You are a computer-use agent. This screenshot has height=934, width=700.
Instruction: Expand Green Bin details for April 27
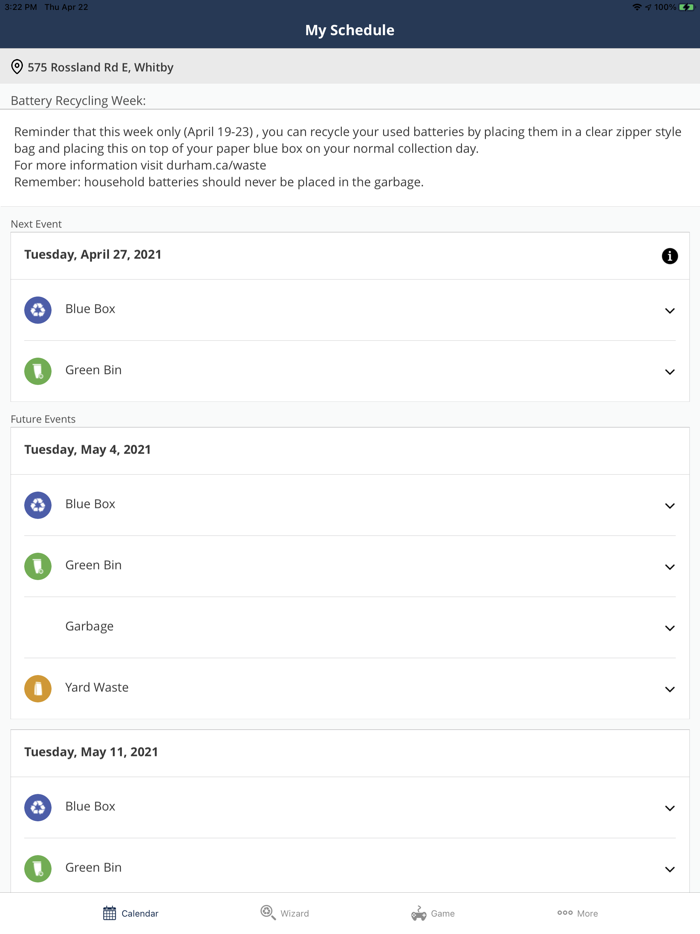pos(670,372)
